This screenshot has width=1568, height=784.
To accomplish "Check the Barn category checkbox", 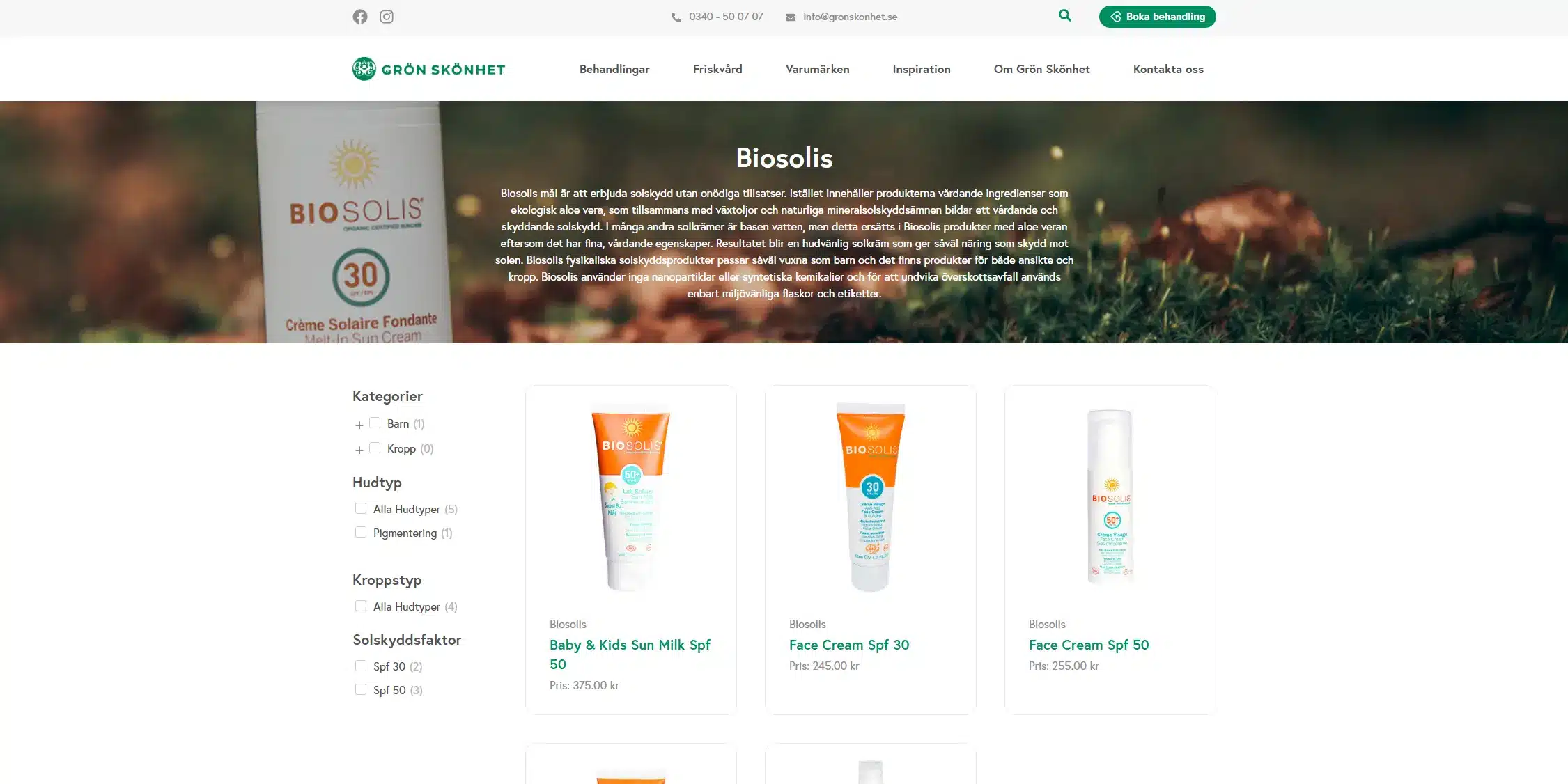I will [375, 423].
